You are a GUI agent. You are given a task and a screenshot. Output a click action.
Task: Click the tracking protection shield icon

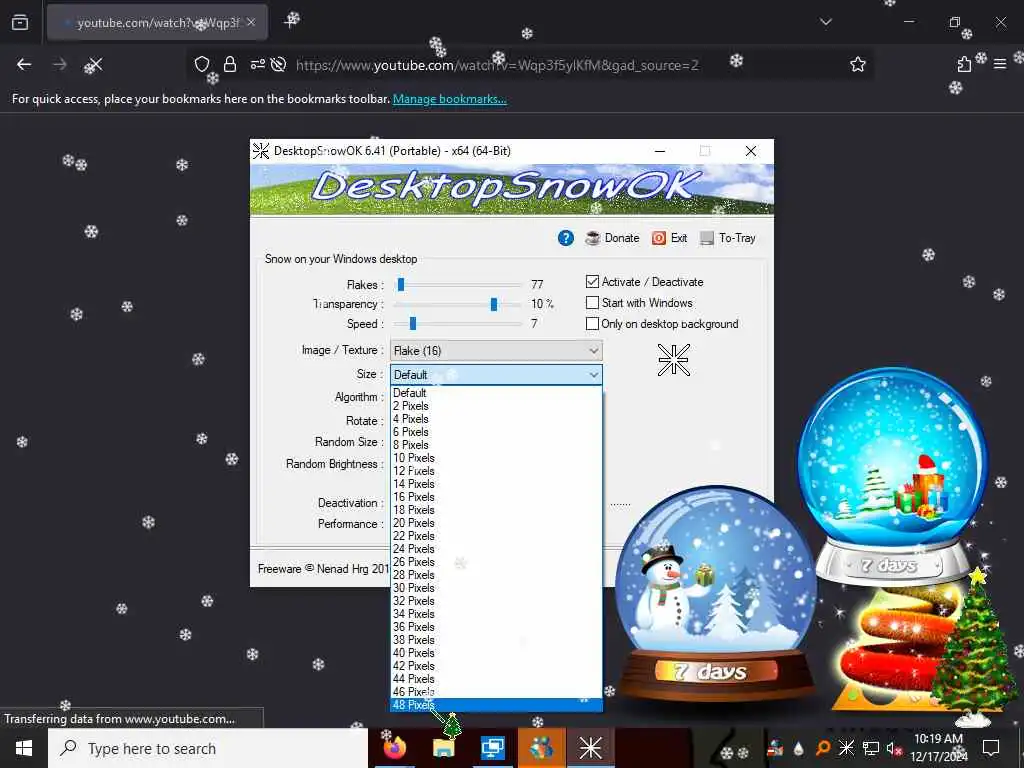(x=202, y=64)
